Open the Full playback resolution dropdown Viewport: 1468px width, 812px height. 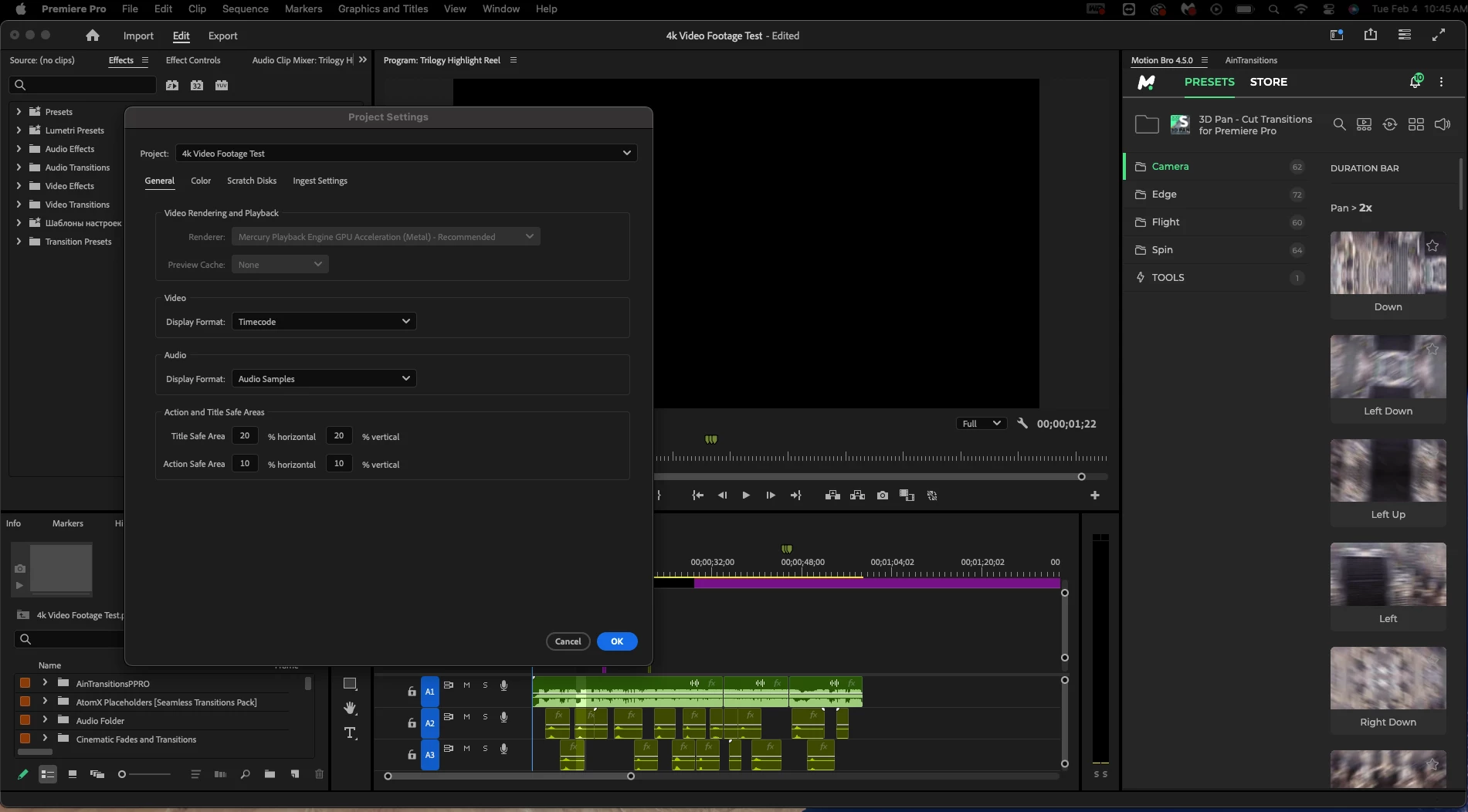coord(981,423)
